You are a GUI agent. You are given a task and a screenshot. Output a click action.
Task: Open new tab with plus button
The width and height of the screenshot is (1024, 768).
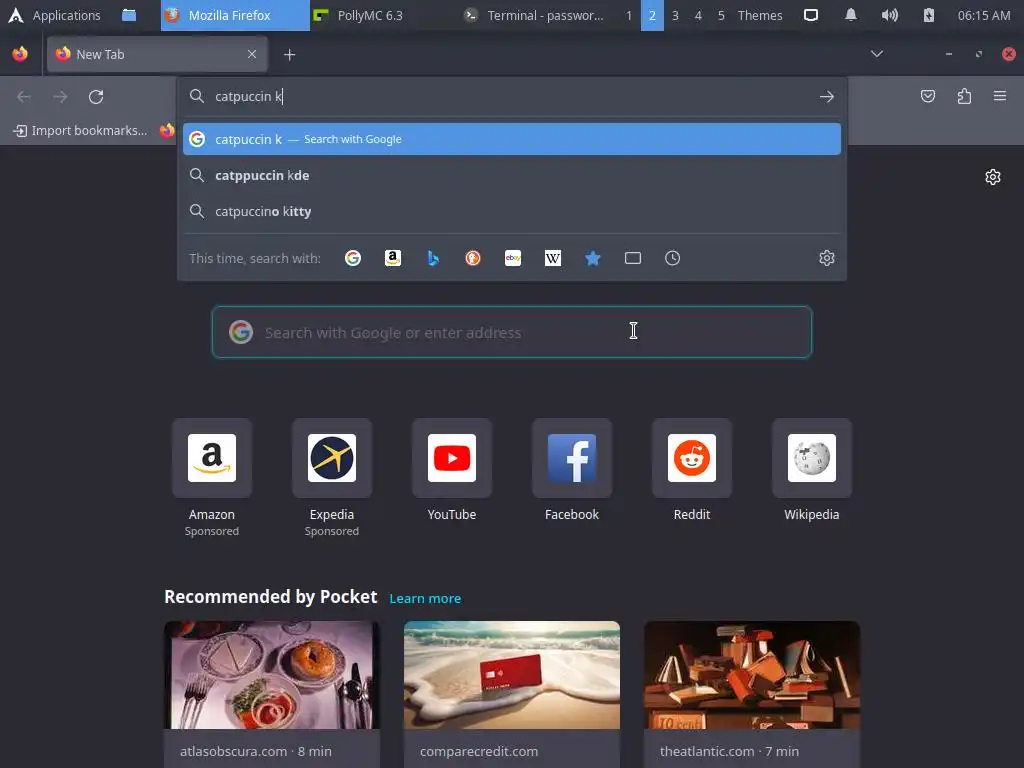[289, 55]
